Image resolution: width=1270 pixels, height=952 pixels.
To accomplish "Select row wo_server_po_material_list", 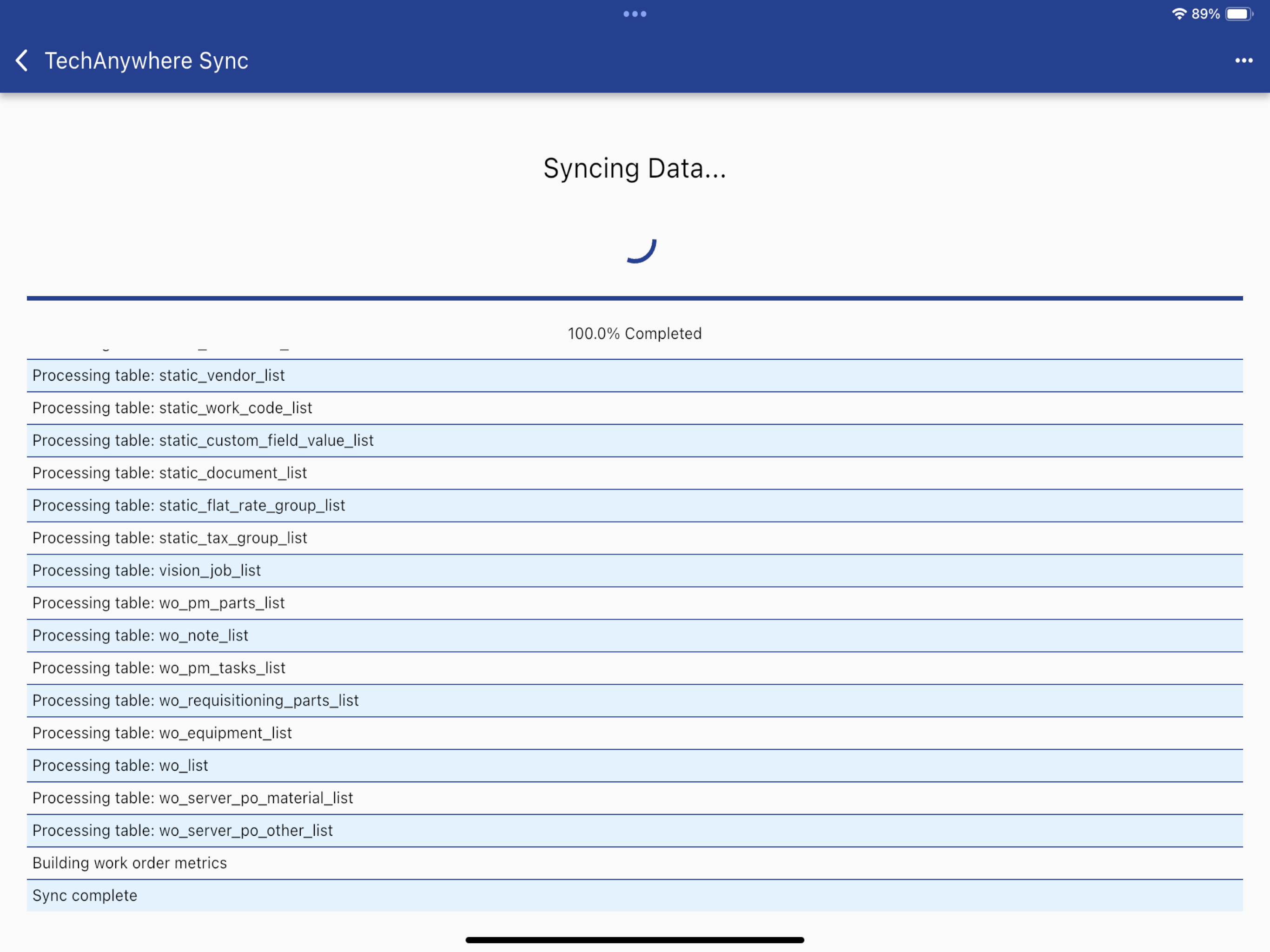I will pyautogui.click(x=635, y=798).
